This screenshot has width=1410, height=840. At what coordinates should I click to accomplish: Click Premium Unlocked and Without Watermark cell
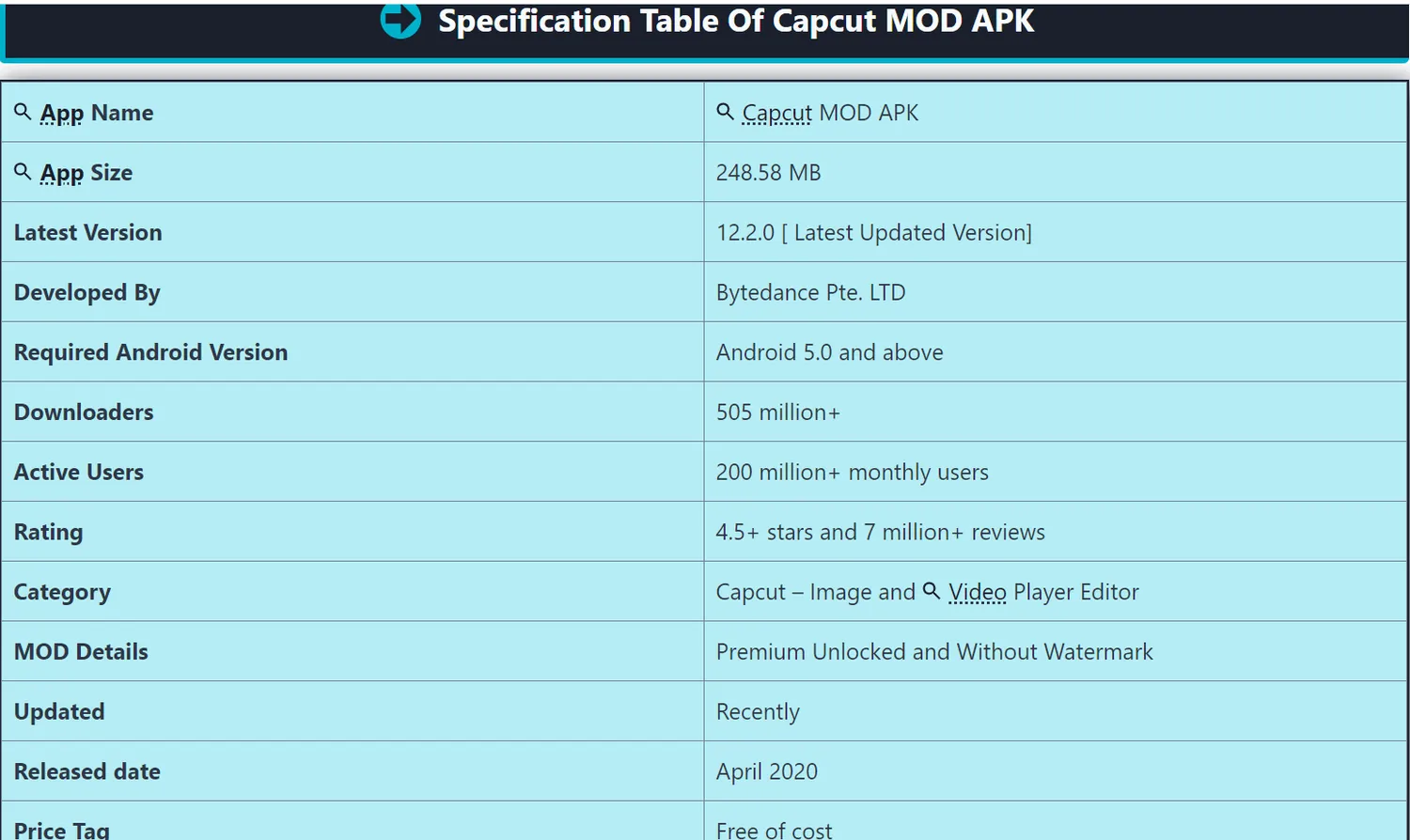[1055, 651]
